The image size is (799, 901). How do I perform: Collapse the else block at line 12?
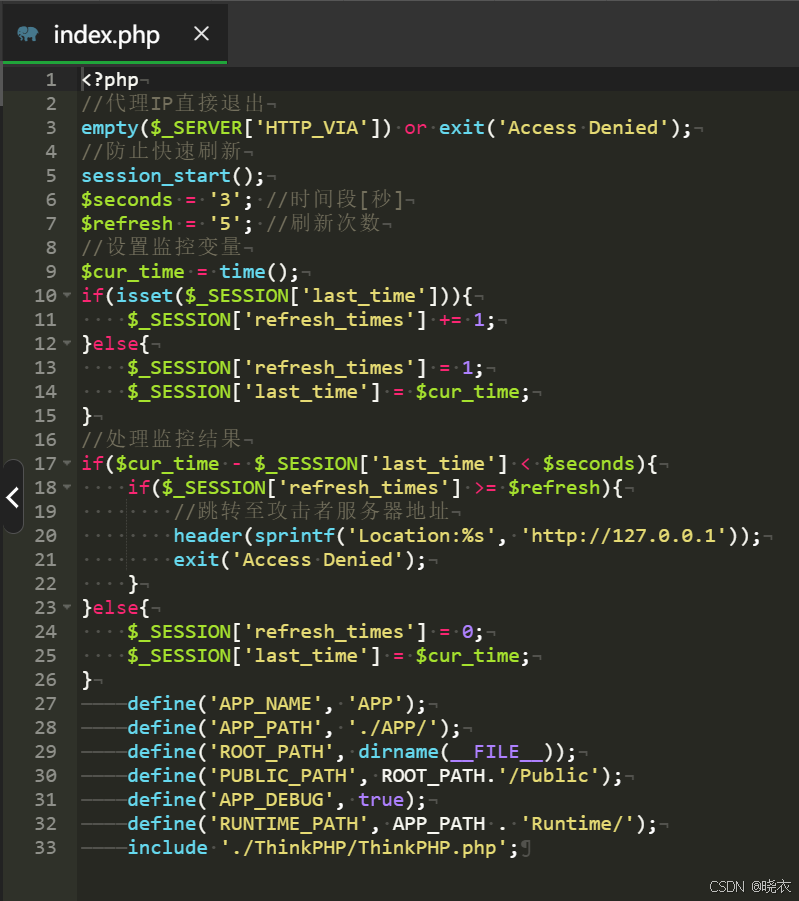pos(67,343)
